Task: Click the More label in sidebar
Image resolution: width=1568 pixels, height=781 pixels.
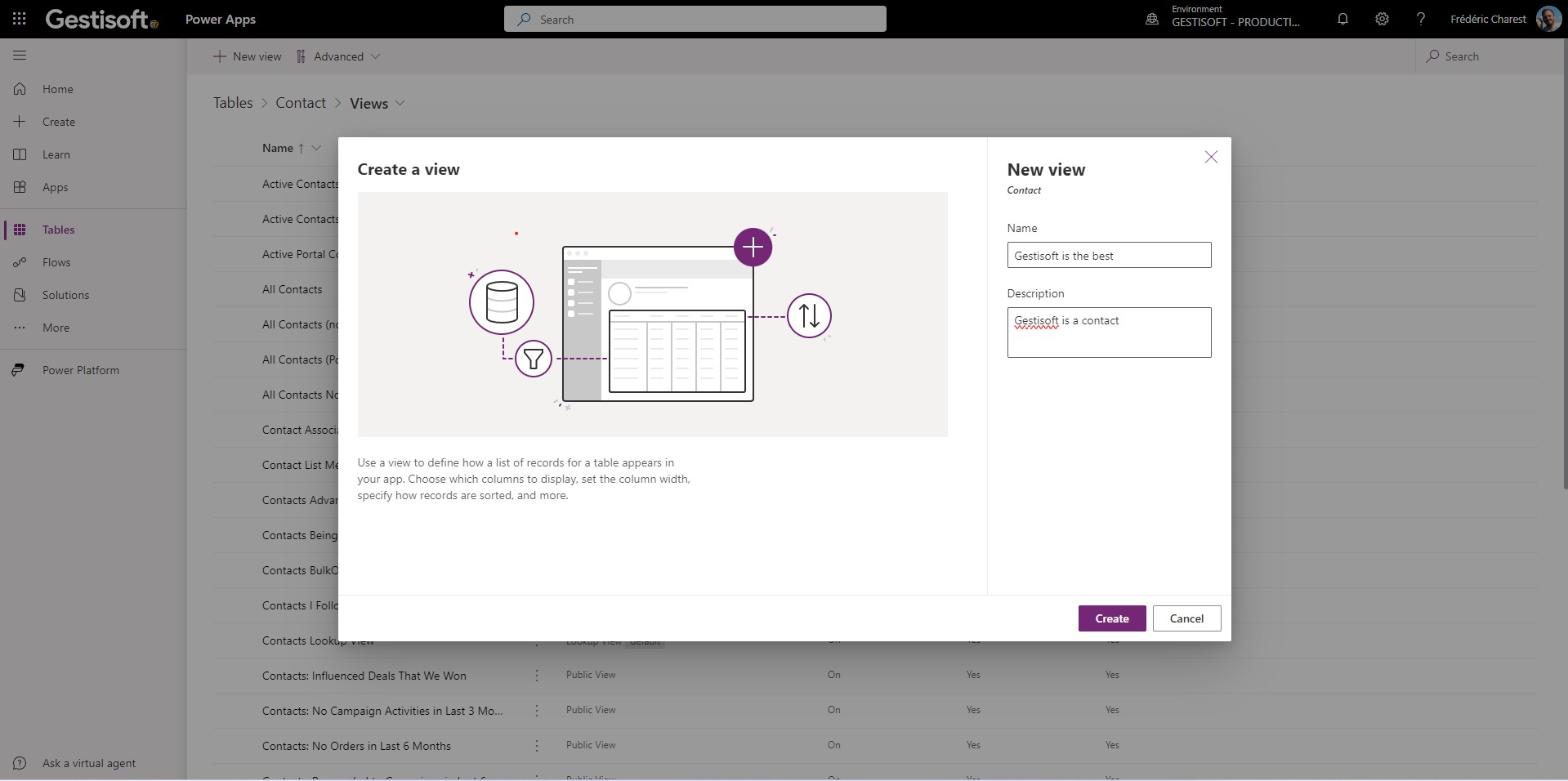Action: pos(56,328)
